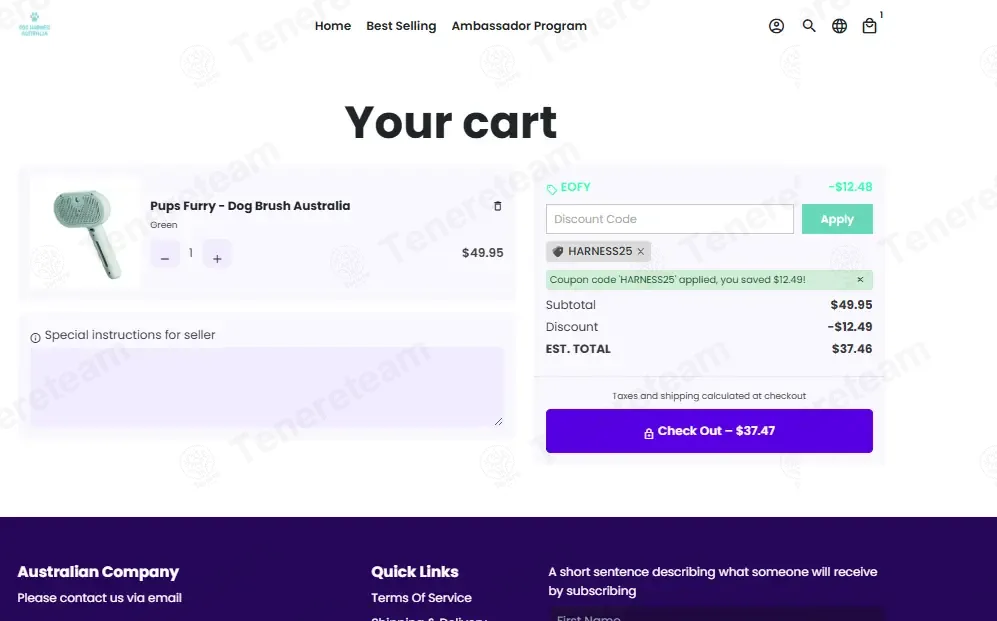Focus the Discount Code input field
Viewport: 997px width, 621px height.
pos(670,219)
